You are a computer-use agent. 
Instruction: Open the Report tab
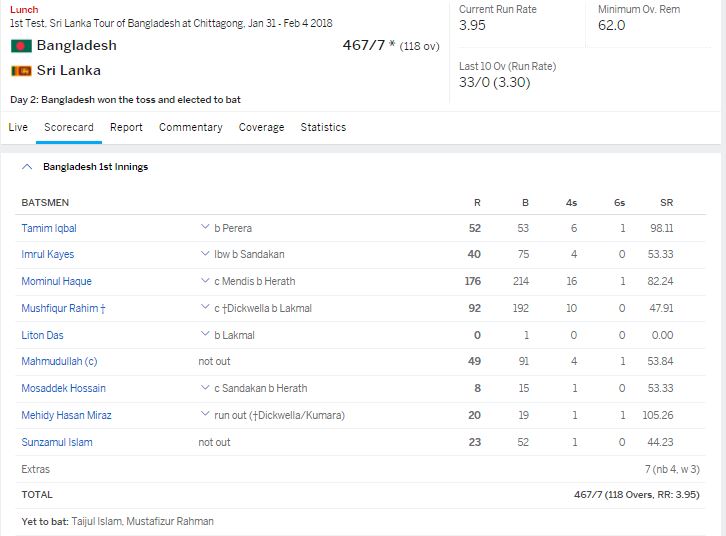point(126,127)
